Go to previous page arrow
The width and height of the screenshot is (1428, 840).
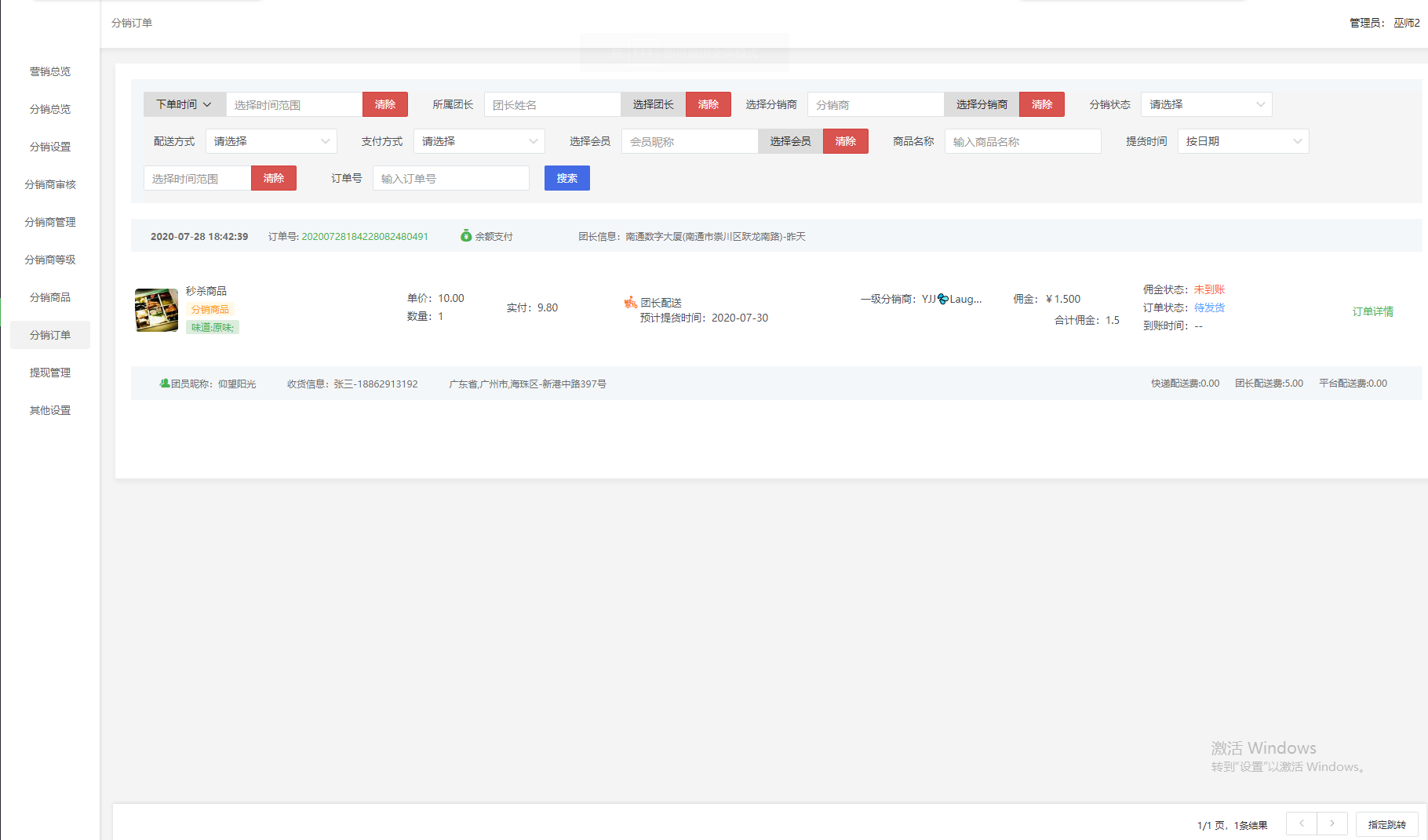(1302, 824)
